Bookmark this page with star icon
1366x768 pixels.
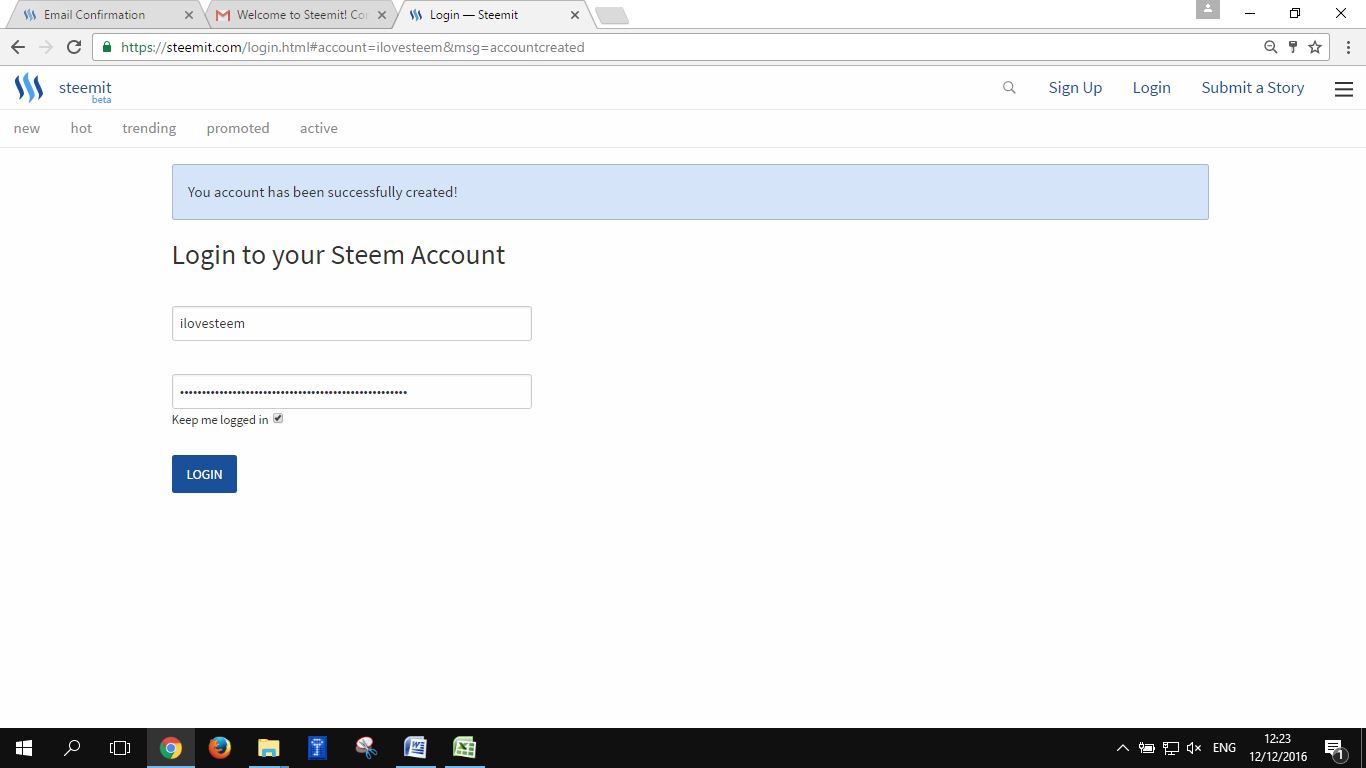(x=1315, y=47)
